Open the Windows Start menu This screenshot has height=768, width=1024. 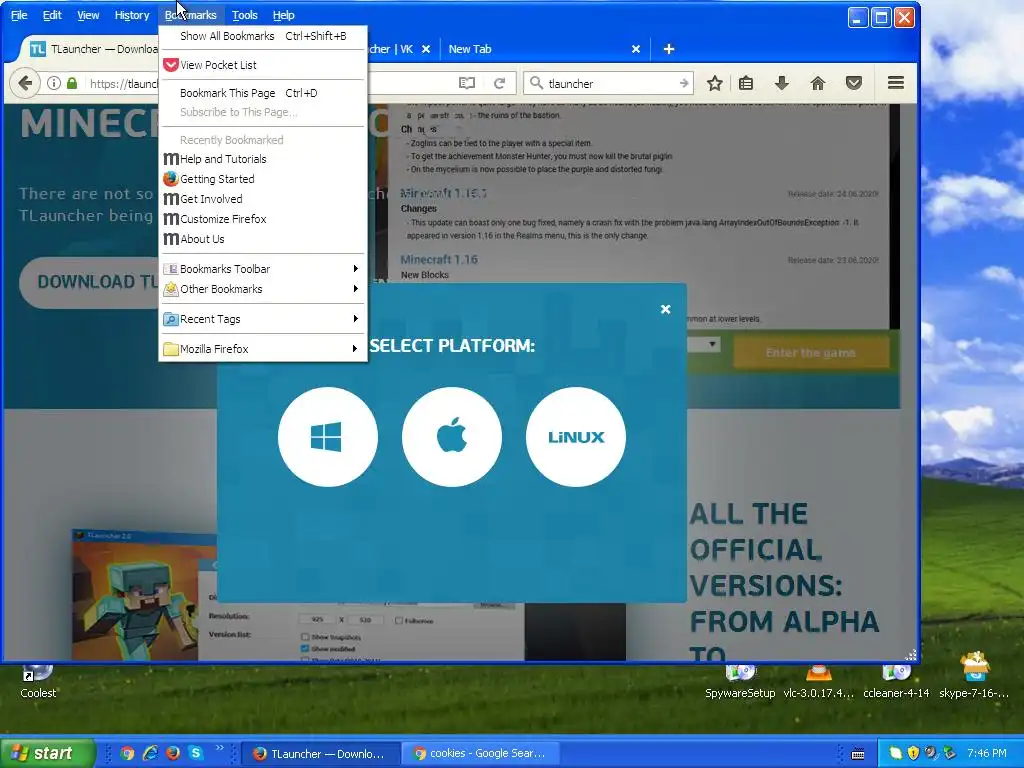point(46,753)
